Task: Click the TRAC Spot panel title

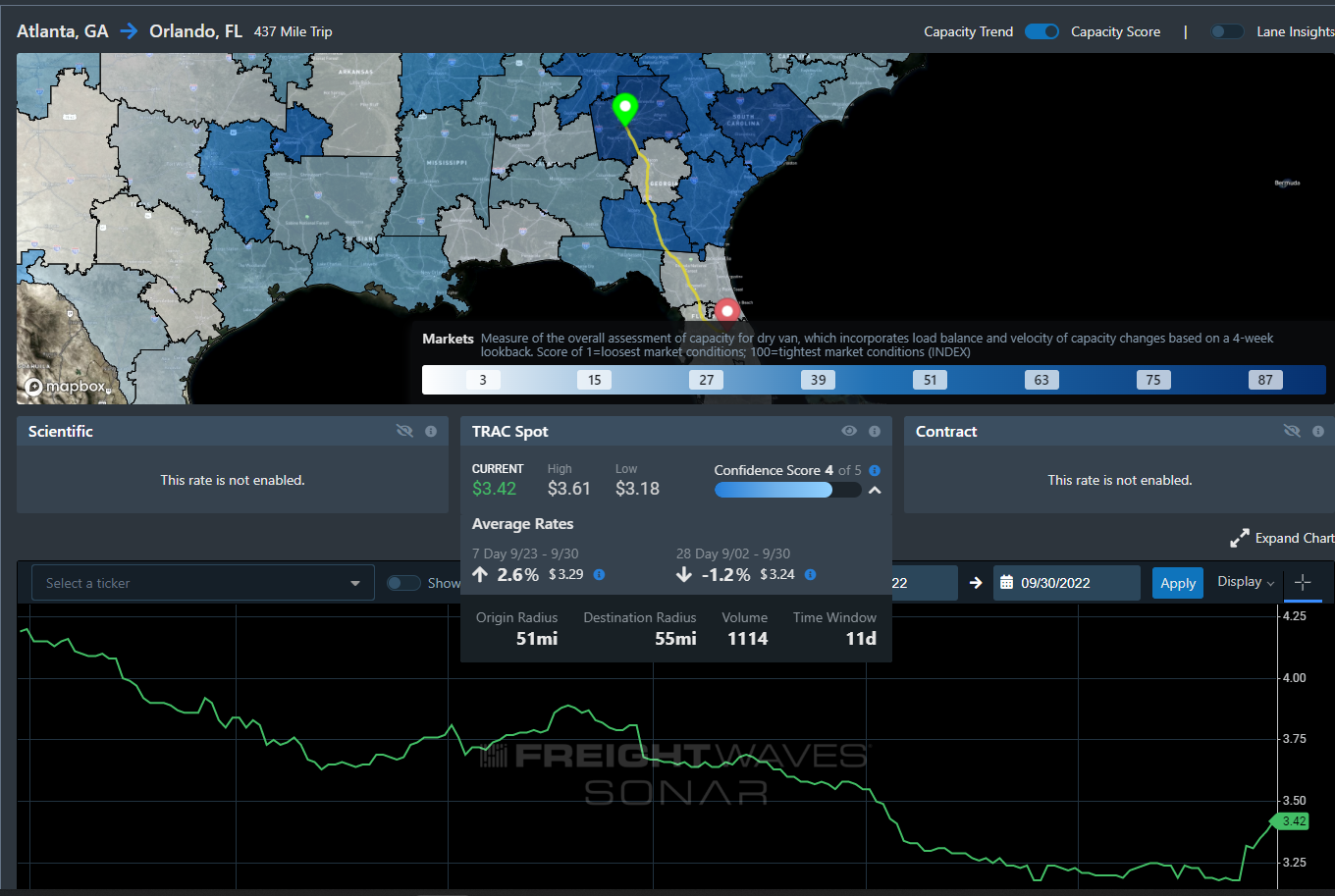Action: coord(510,431)
